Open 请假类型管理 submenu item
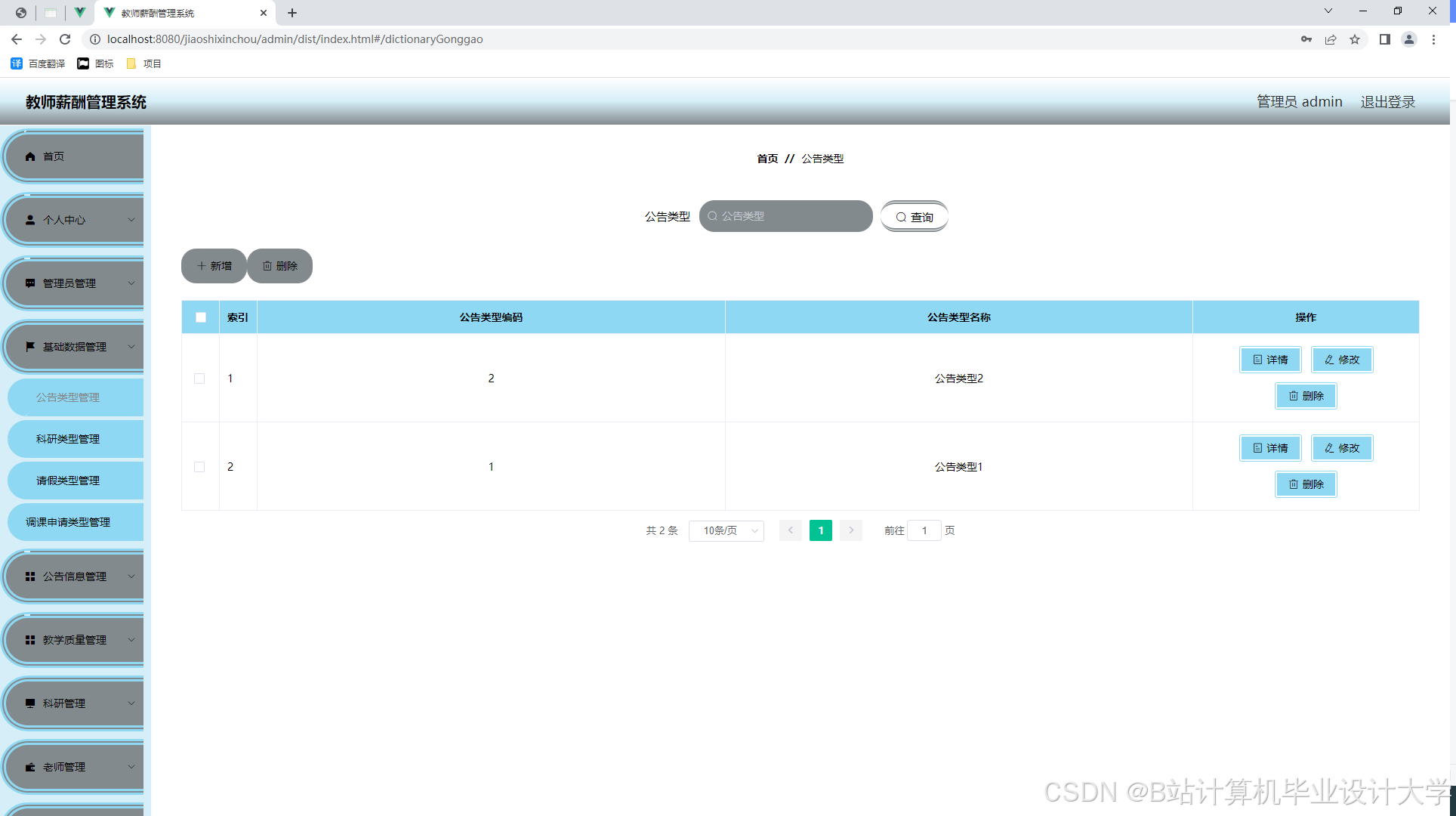1456x816 pixels. pos(68,481)
